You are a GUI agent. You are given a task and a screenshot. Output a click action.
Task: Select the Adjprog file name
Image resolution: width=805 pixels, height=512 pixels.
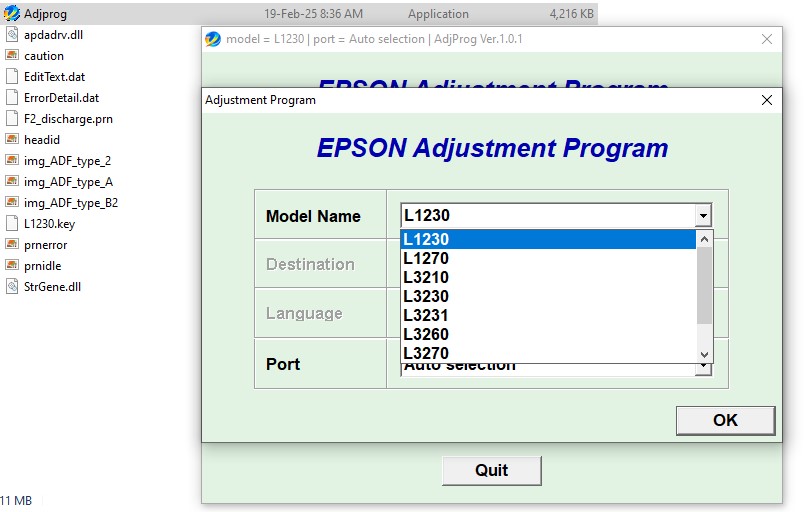coord(45,14)
